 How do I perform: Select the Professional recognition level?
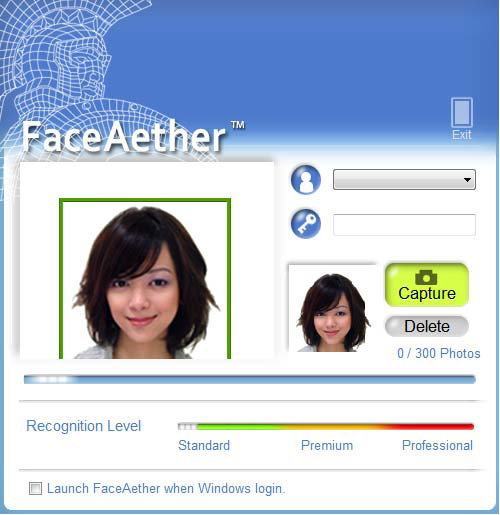pyautogui.click(x=437, y=445)
